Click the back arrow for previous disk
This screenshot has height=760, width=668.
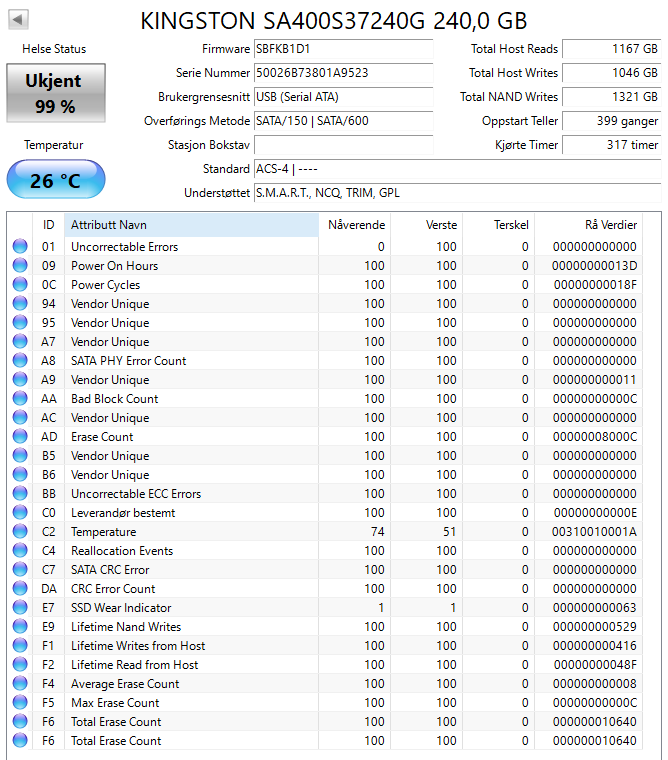tap(18, 19)
